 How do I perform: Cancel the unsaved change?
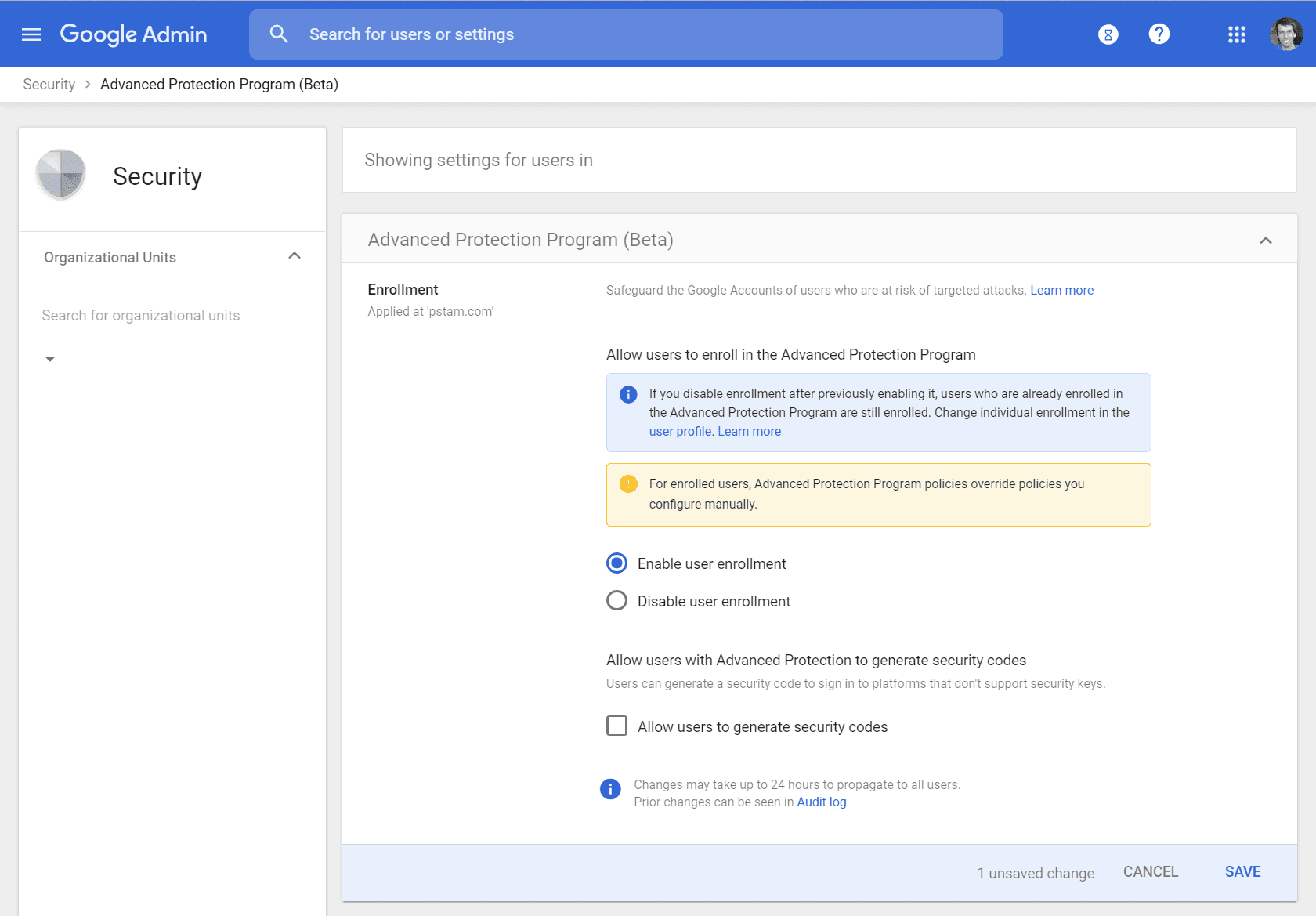[1150, 872]
